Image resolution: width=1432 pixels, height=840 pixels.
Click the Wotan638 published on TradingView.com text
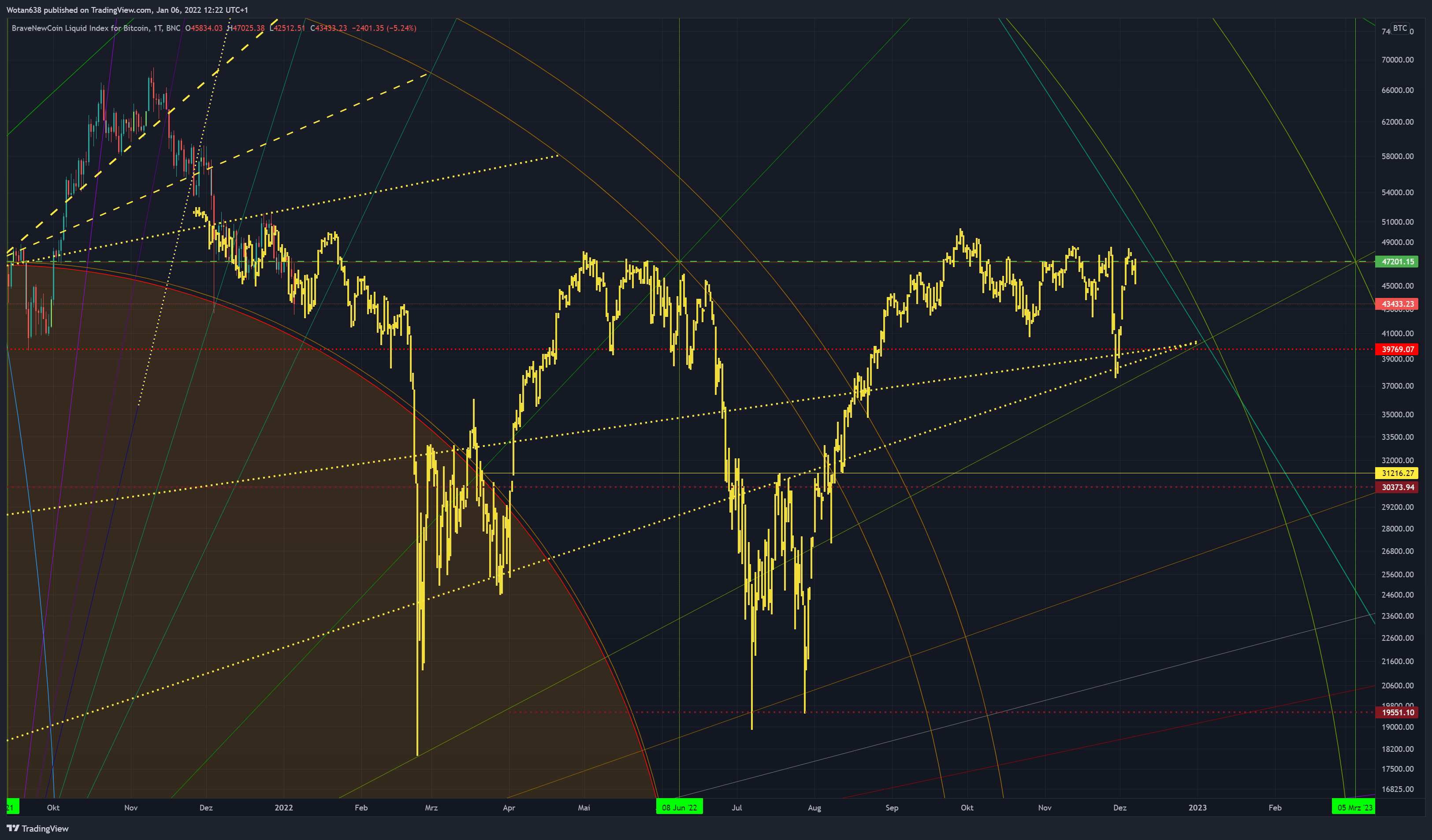127,10
